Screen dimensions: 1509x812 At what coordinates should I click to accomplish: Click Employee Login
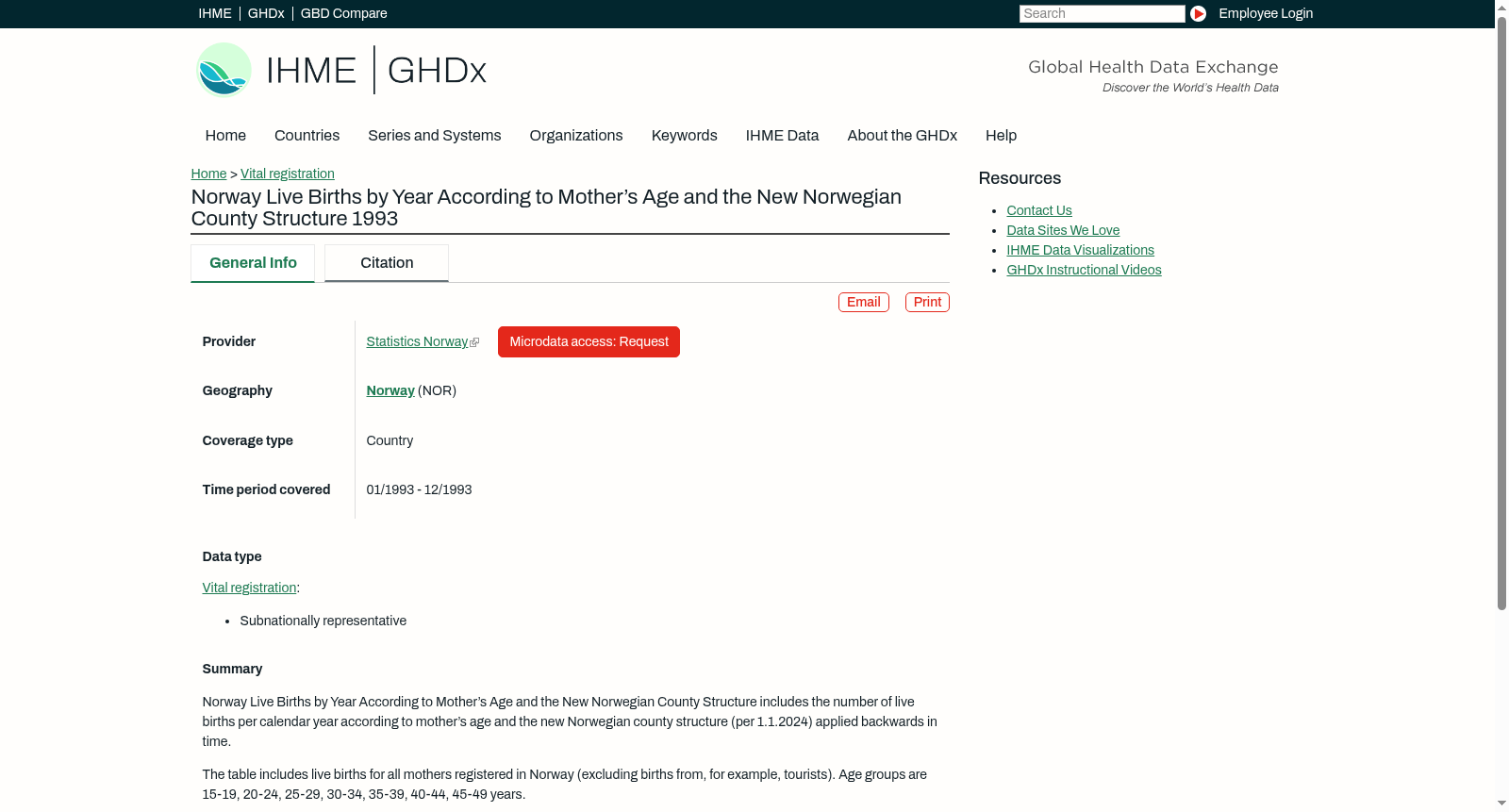click(1266, 13)
